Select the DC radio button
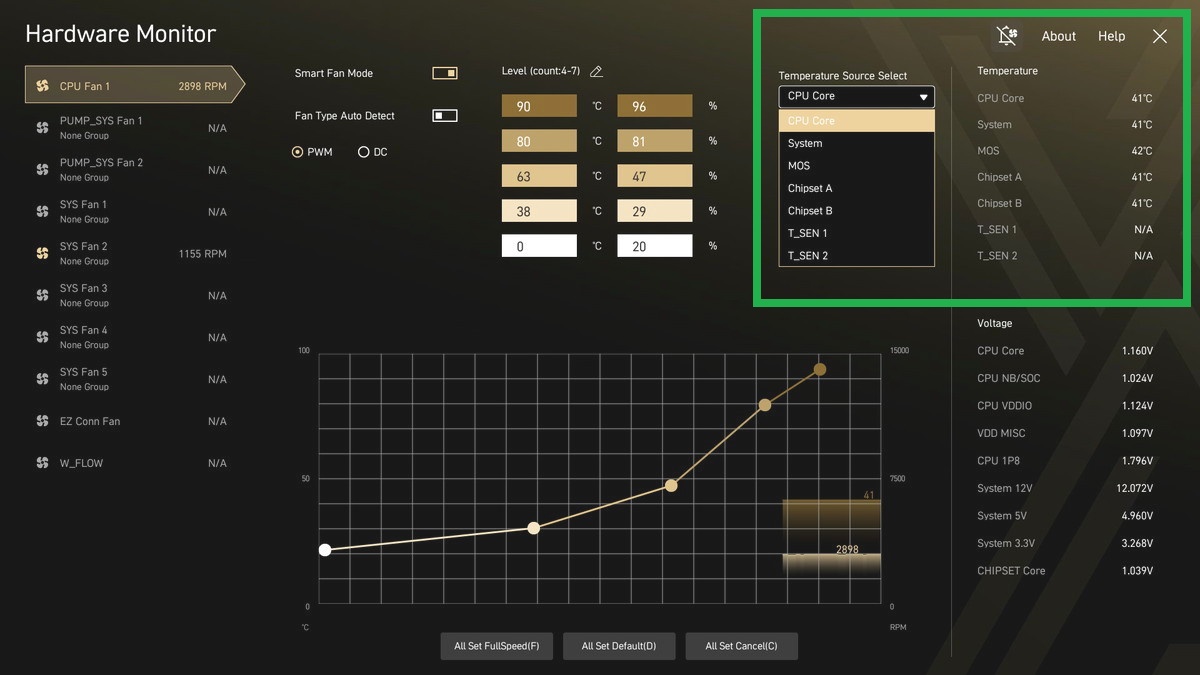Image resolution: width=1200 pixels, height=675 pixels. click(364, 152)
